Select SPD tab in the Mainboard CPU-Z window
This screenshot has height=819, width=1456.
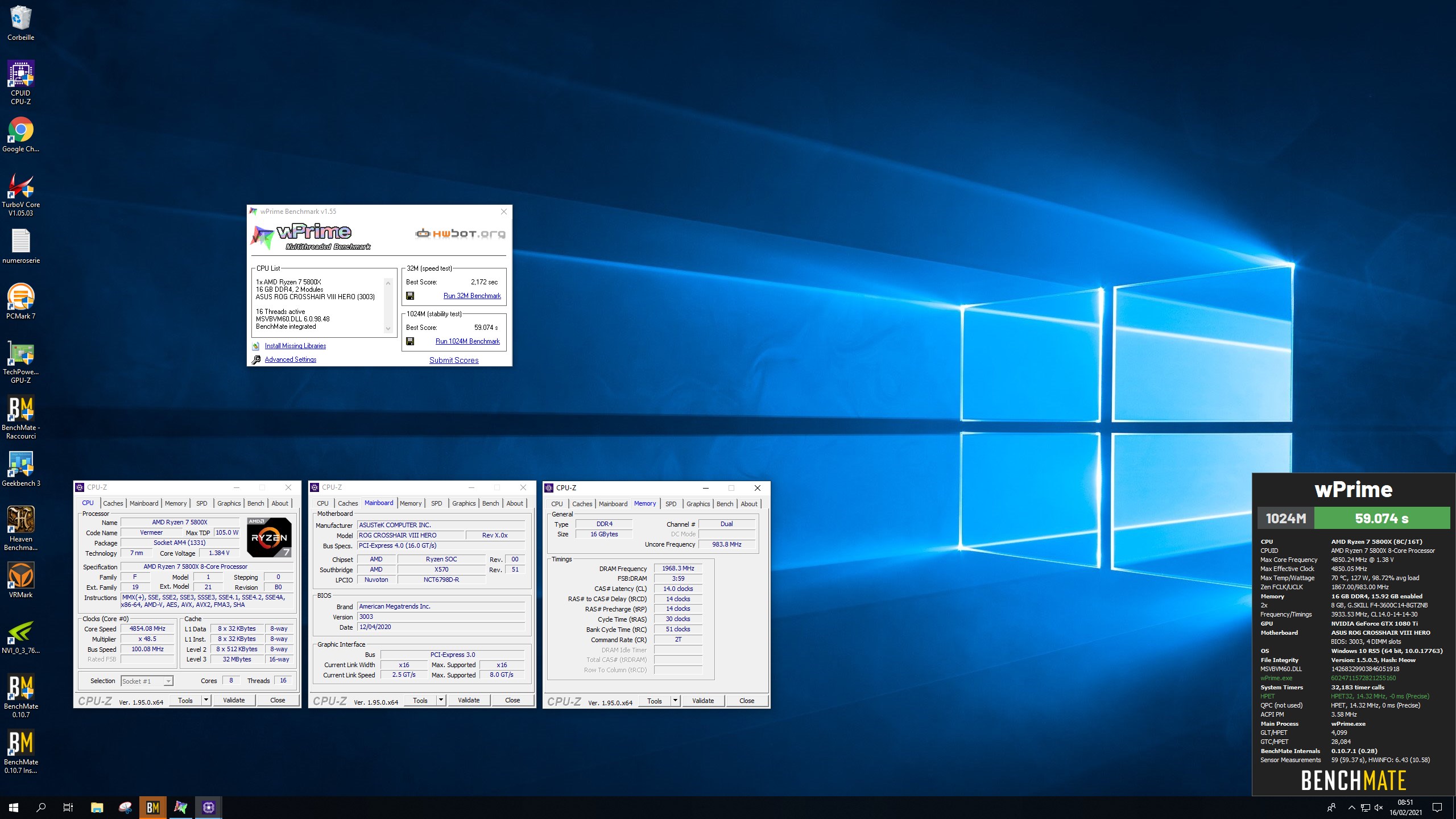[437, 503]
